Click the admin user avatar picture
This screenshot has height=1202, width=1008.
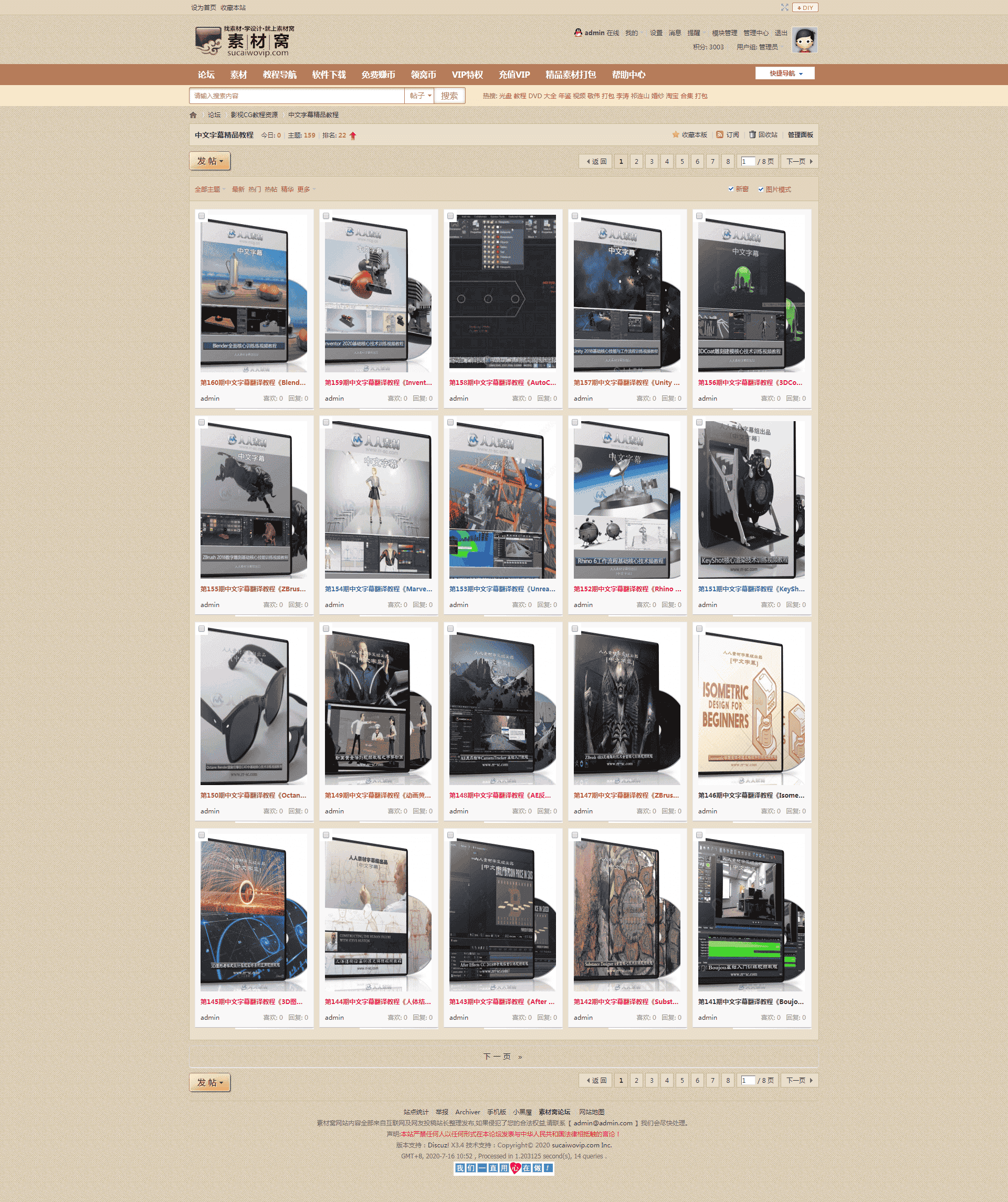pos(805,40)
